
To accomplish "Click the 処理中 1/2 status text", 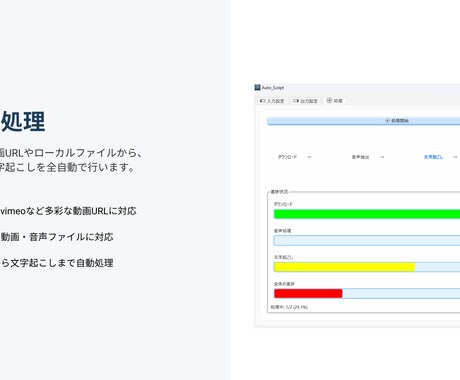I will click(x=289, y=307).
